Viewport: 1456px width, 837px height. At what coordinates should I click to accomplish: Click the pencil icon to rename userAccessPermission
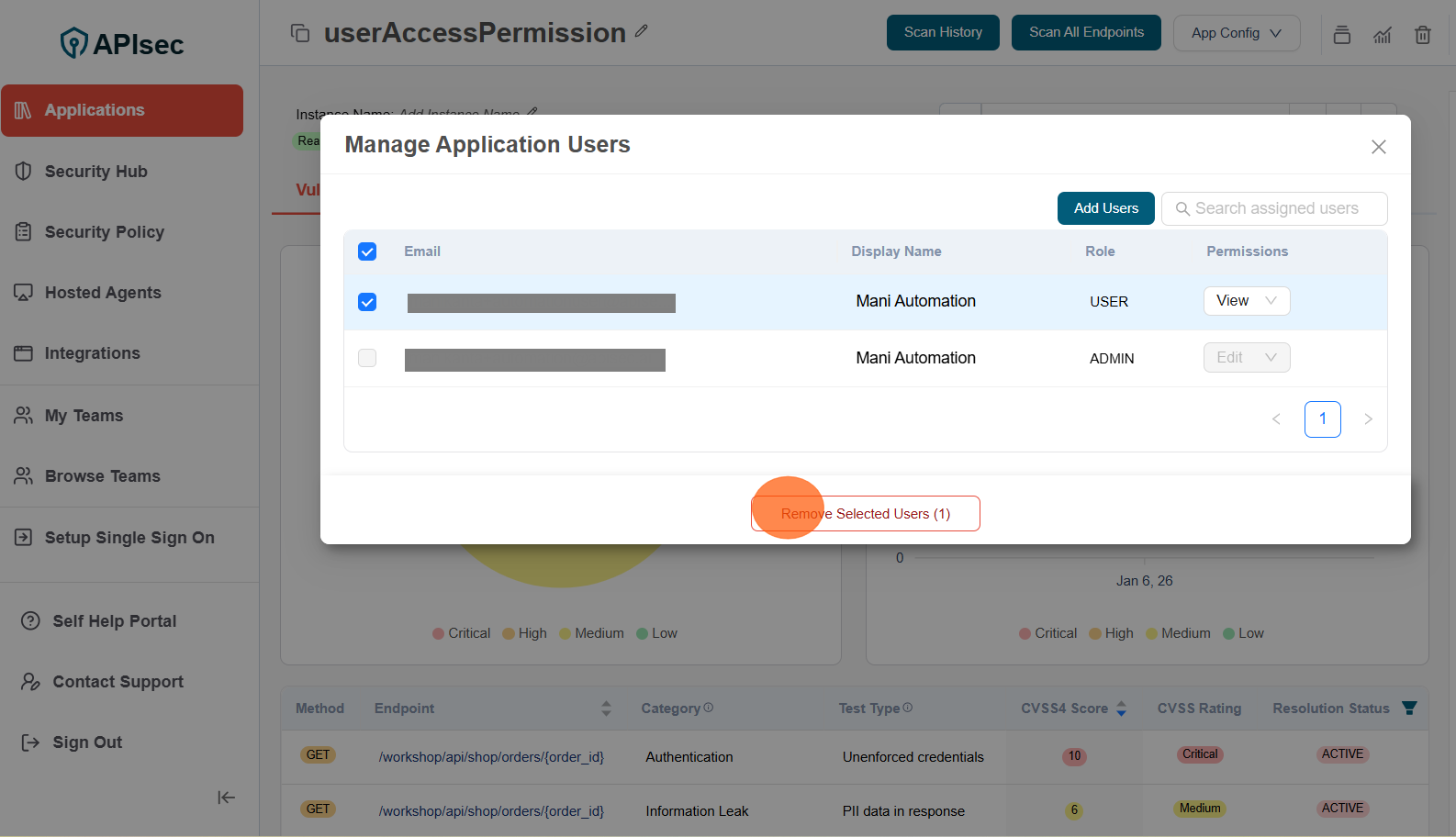641,31
